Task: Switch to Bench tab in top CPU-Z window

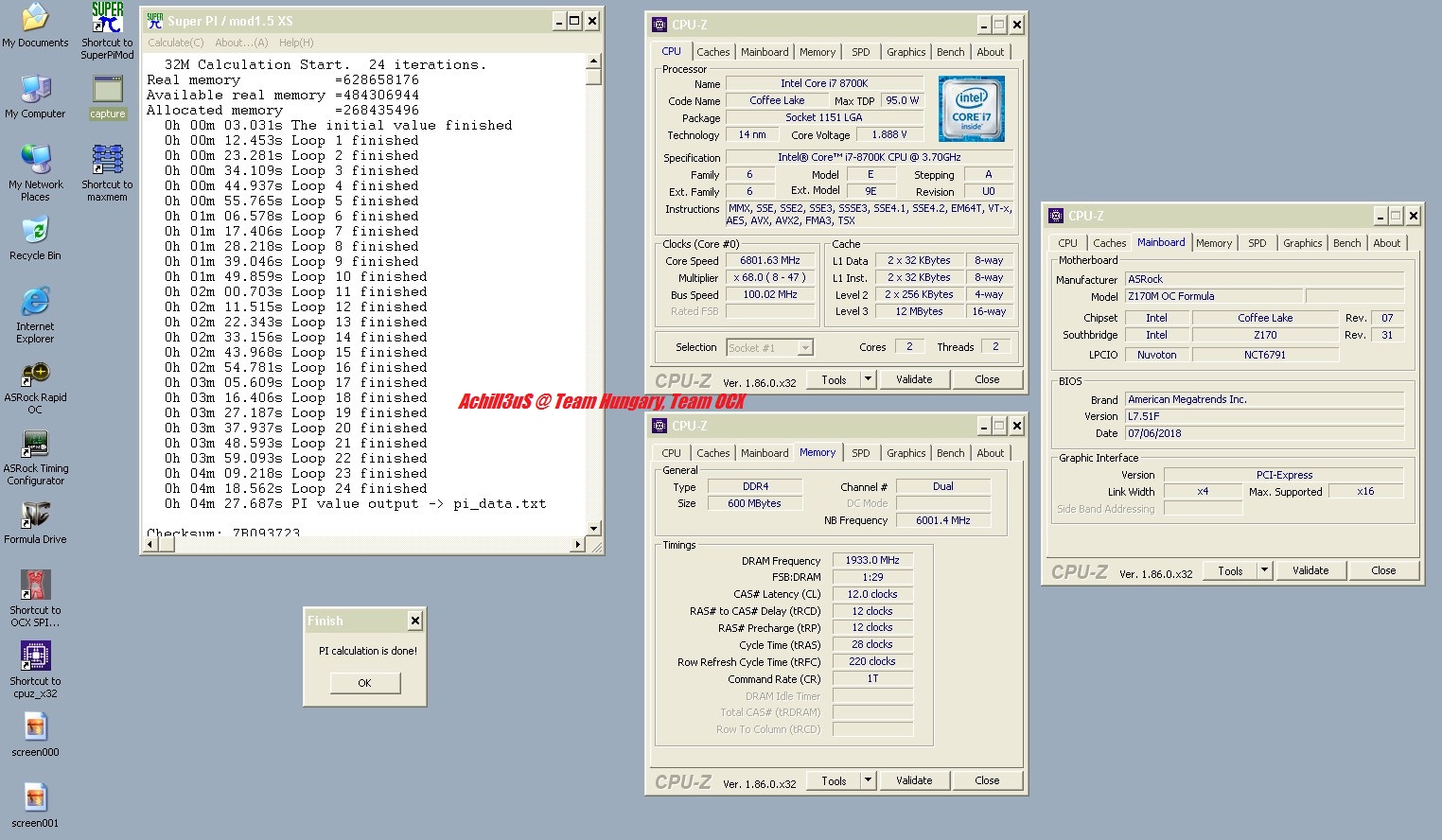Action: click(x=950, y=52)
